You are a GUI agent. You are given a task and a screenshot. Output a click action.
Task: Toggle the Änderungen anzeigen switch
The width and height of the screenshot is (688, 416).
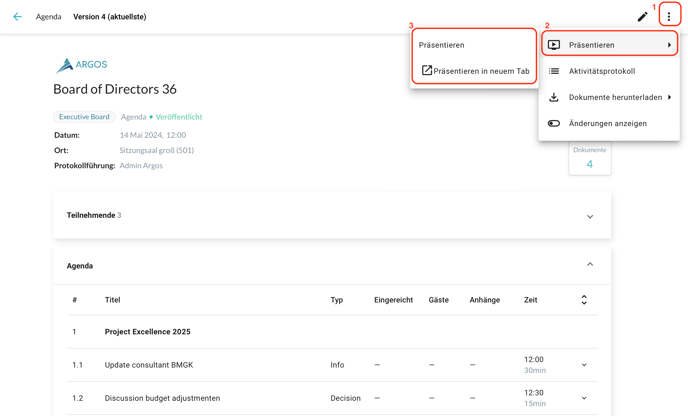[554, 124]
